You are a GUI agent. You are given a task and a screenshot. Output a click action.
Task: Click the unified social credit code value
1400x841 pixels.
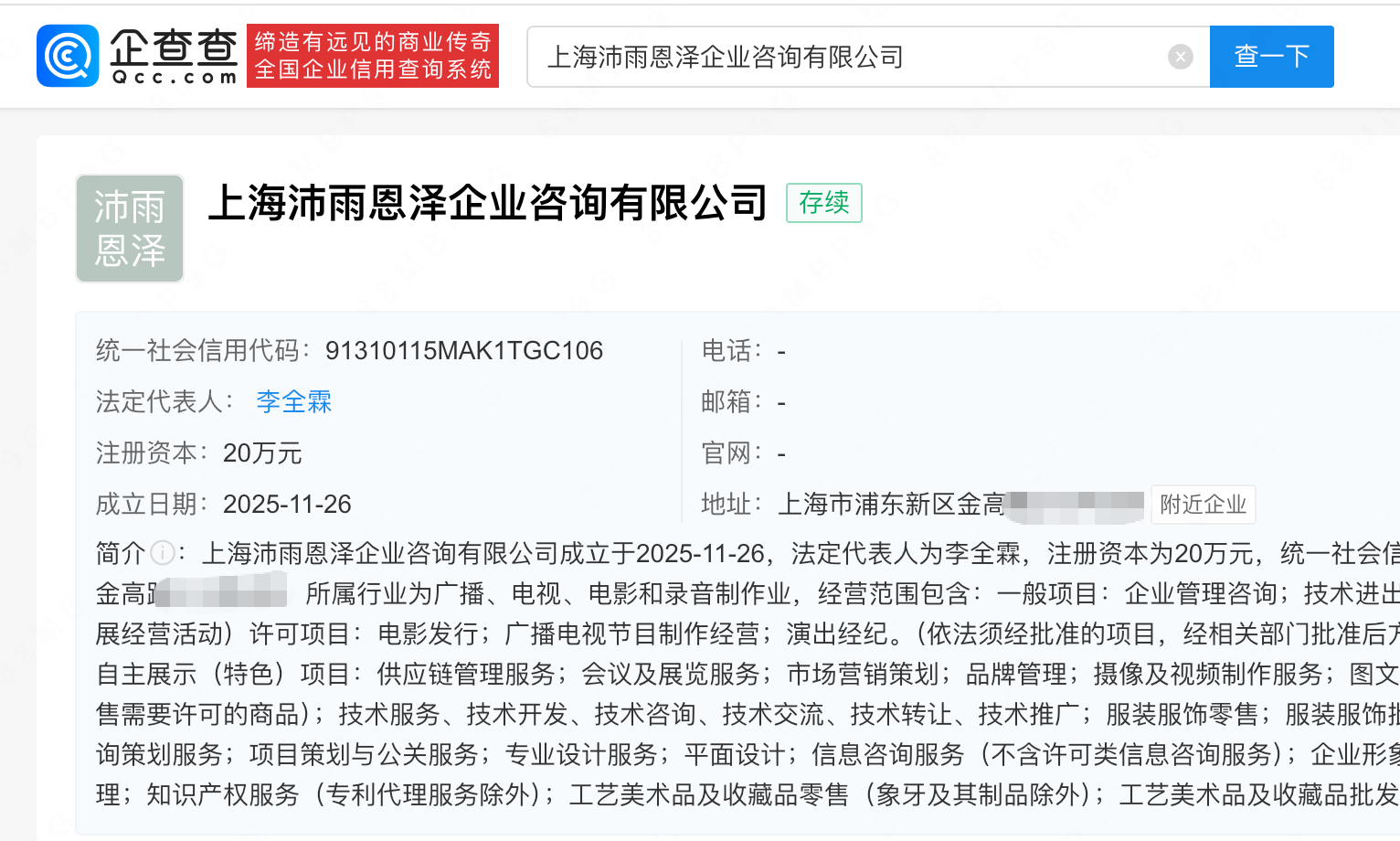click(x=464, y=350)
